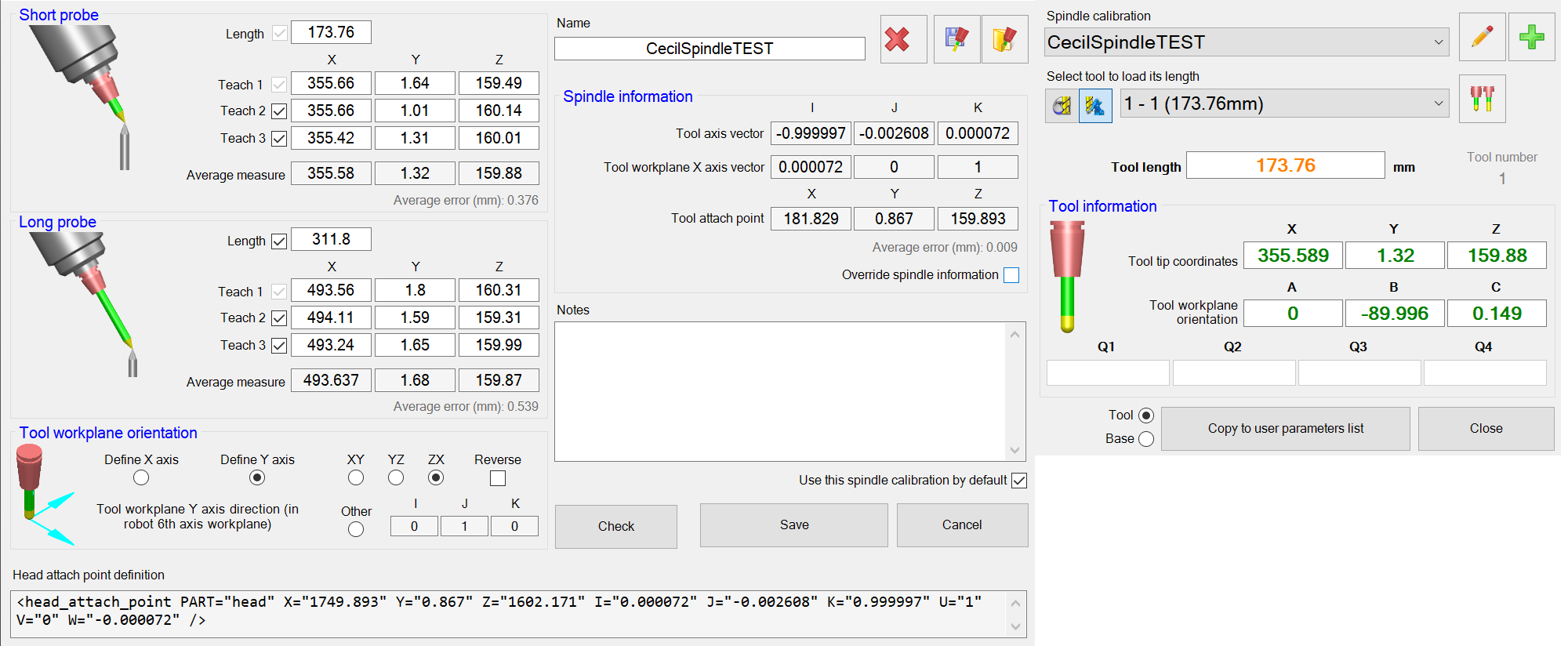1568x646 pixels.
Task: Select the highlighted blue robot tool icon
Action: 1095,105
